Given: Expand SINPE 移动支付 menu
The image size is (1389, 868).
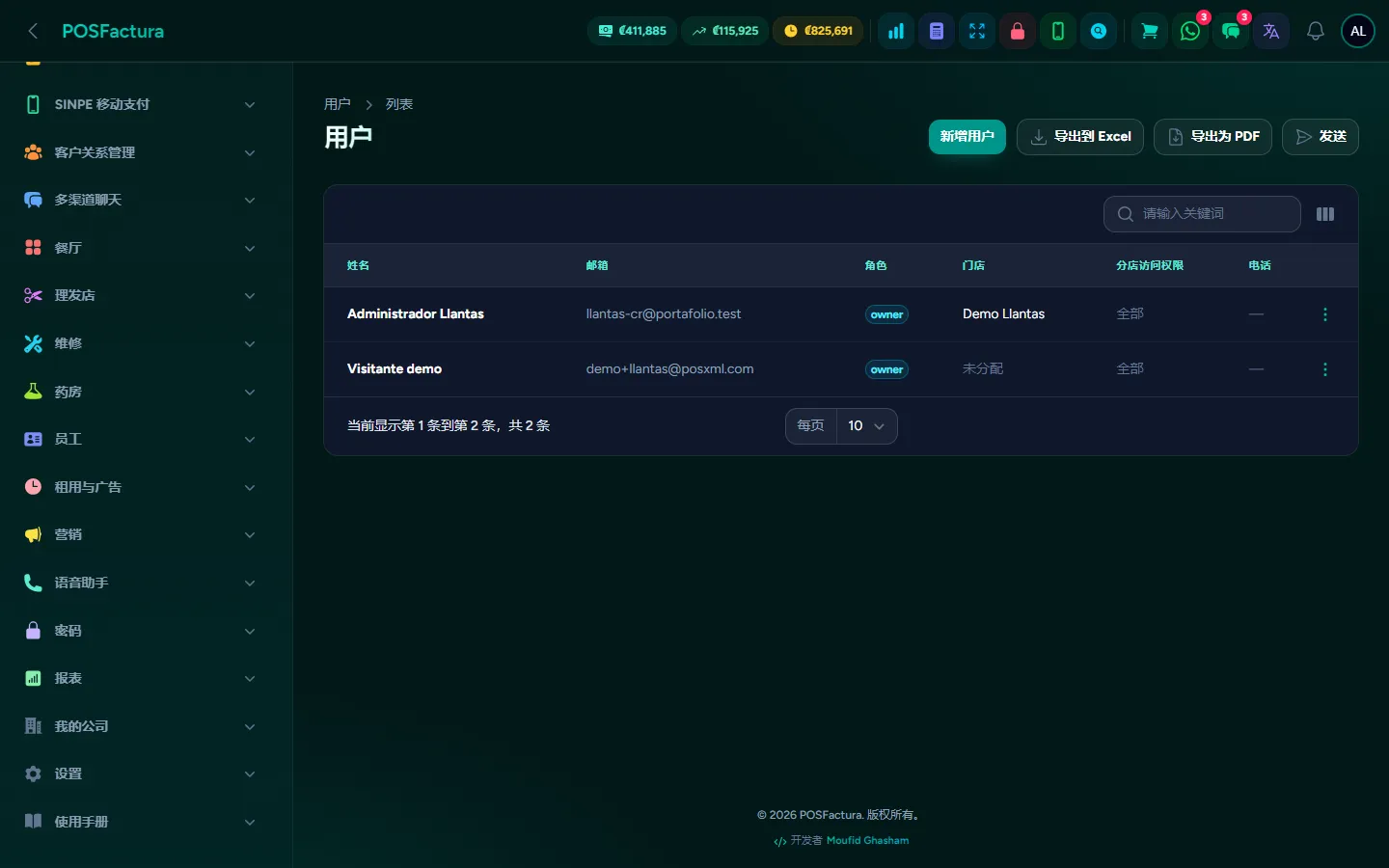Looking at the screenshot, I should 140,104.
